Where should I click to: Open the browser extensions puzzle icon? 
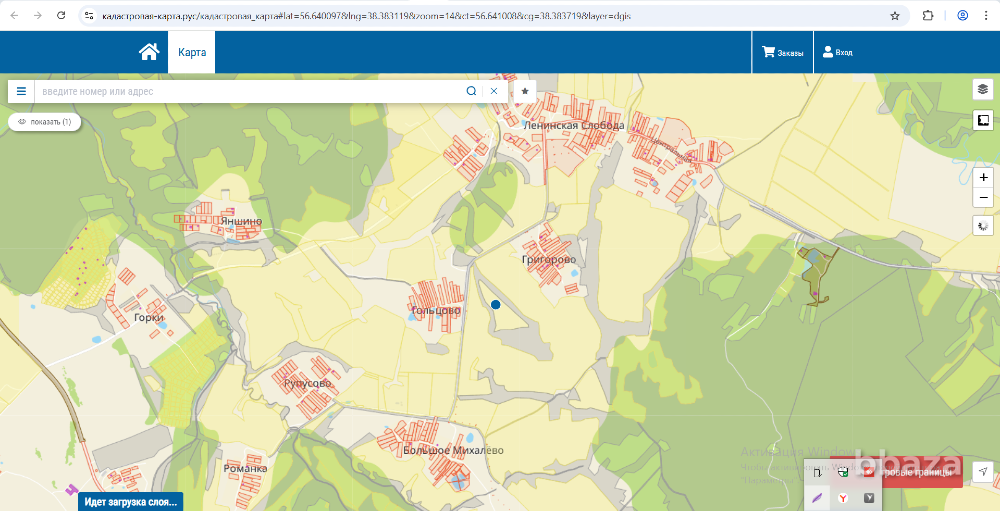click(928, 16)
